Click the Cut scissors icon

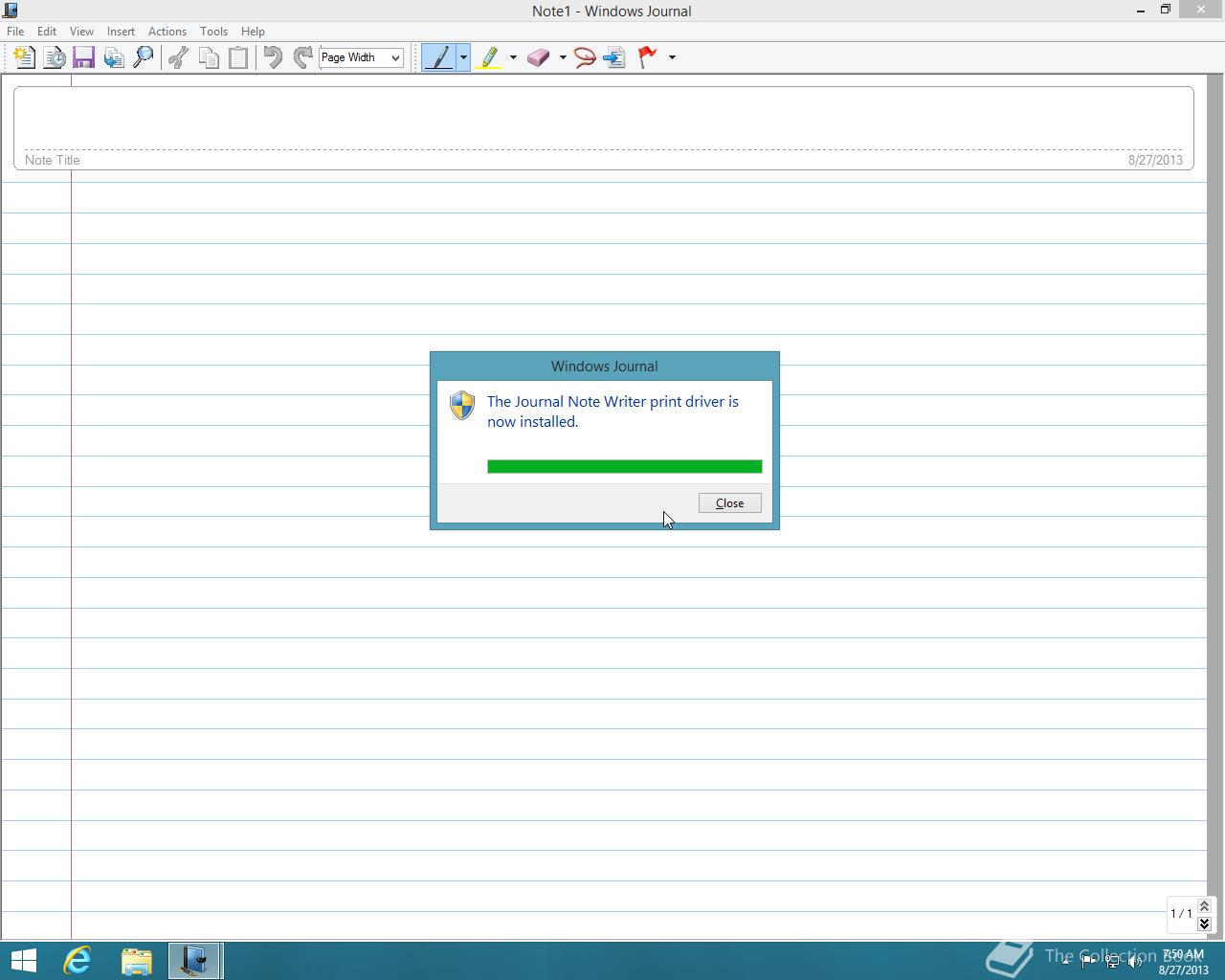point(178,57)
